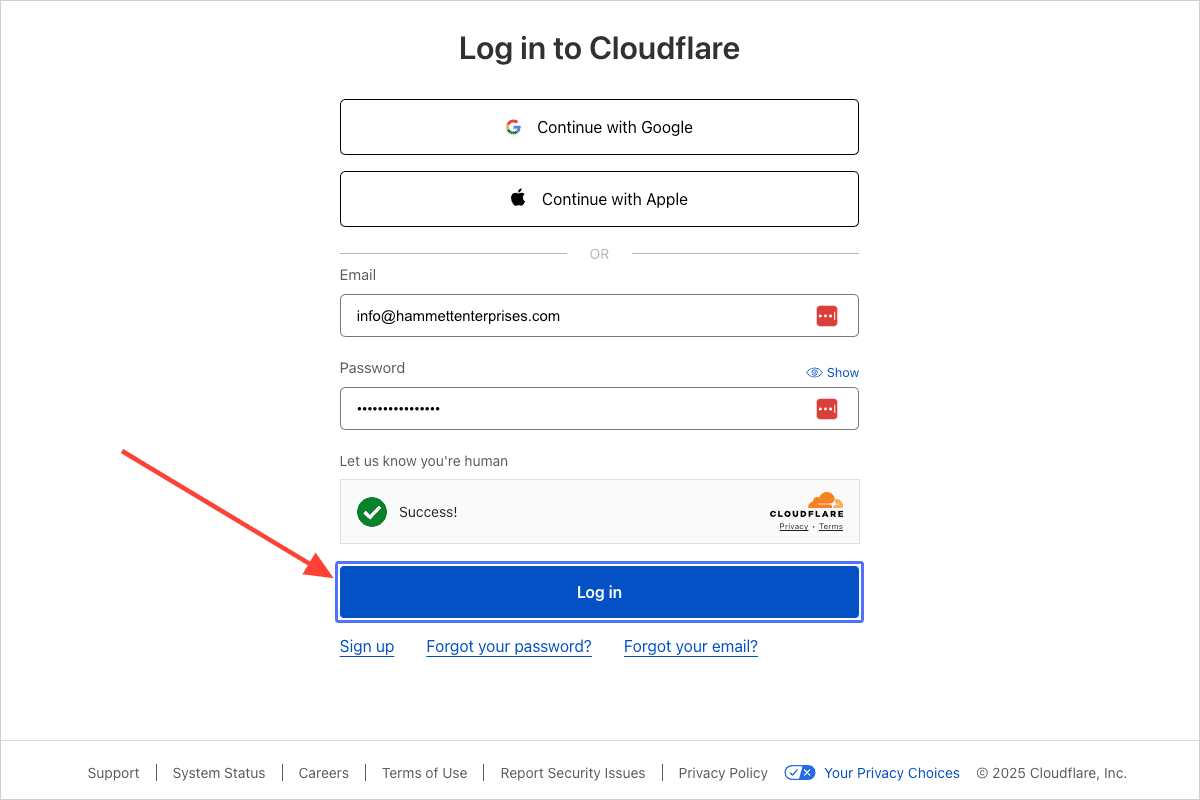Focus the Password input field
The width and height of the screenshot is (1200, 800).
570,409
